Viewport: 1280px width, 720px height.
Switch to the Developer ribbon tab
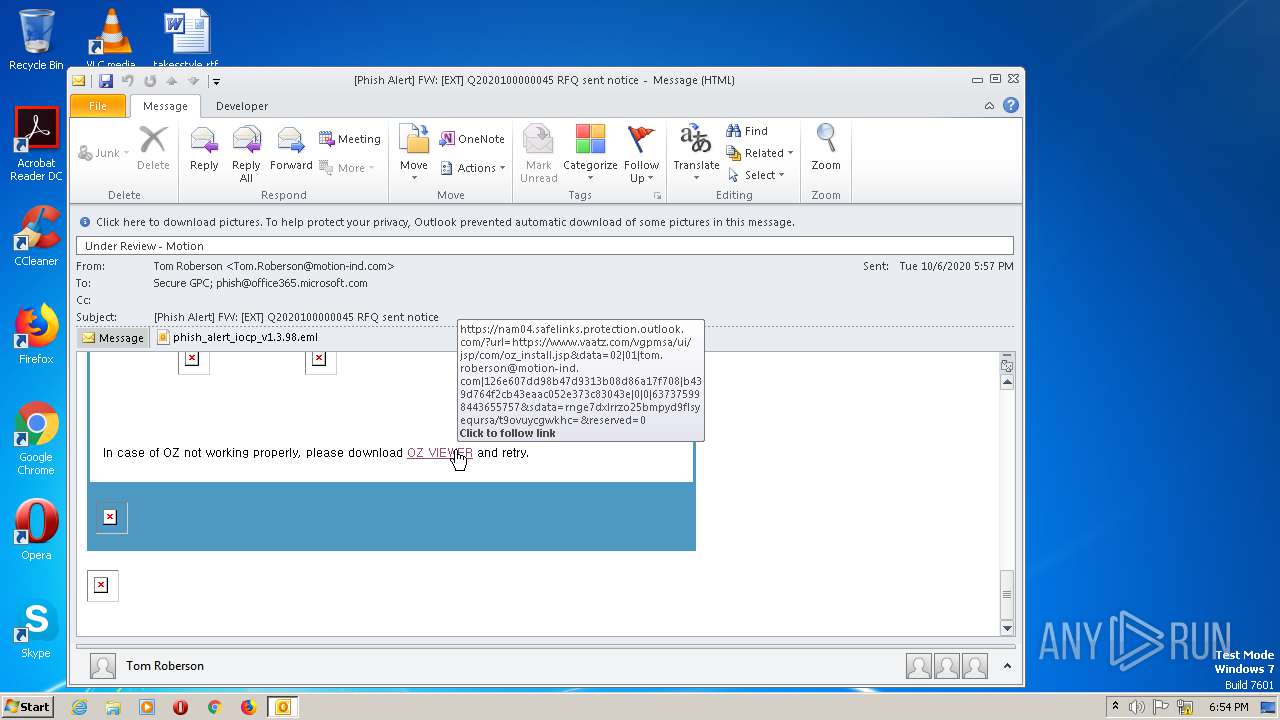[242, 106]
